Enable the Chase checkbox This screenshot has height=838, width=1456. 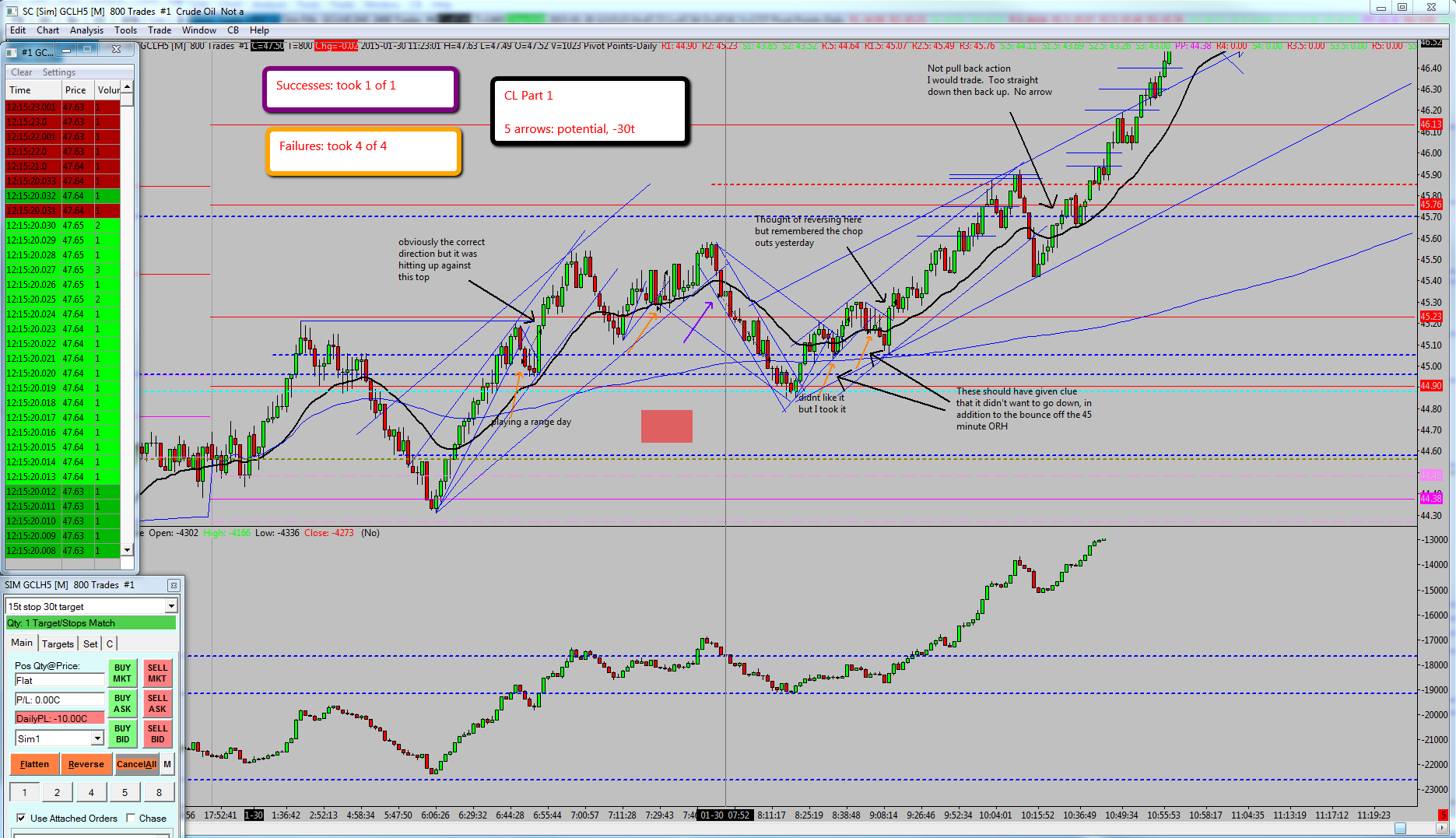[x=131, y=818]
